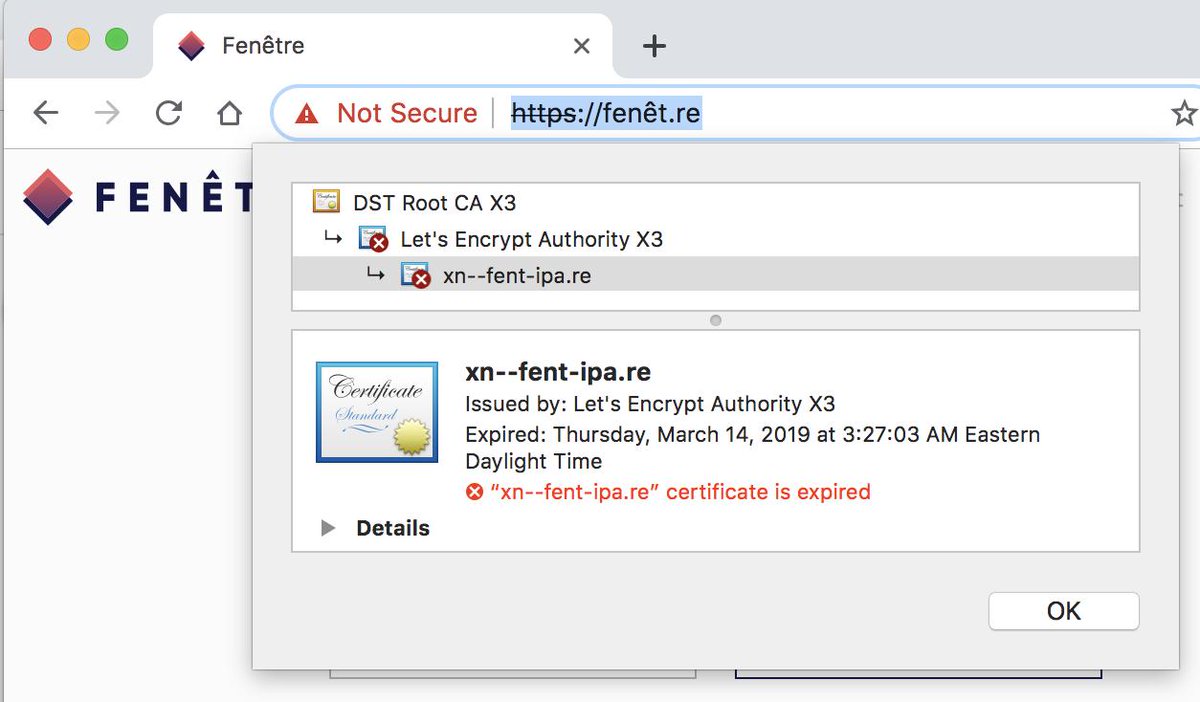Select DST Root CA X3 certificate row

715,203
